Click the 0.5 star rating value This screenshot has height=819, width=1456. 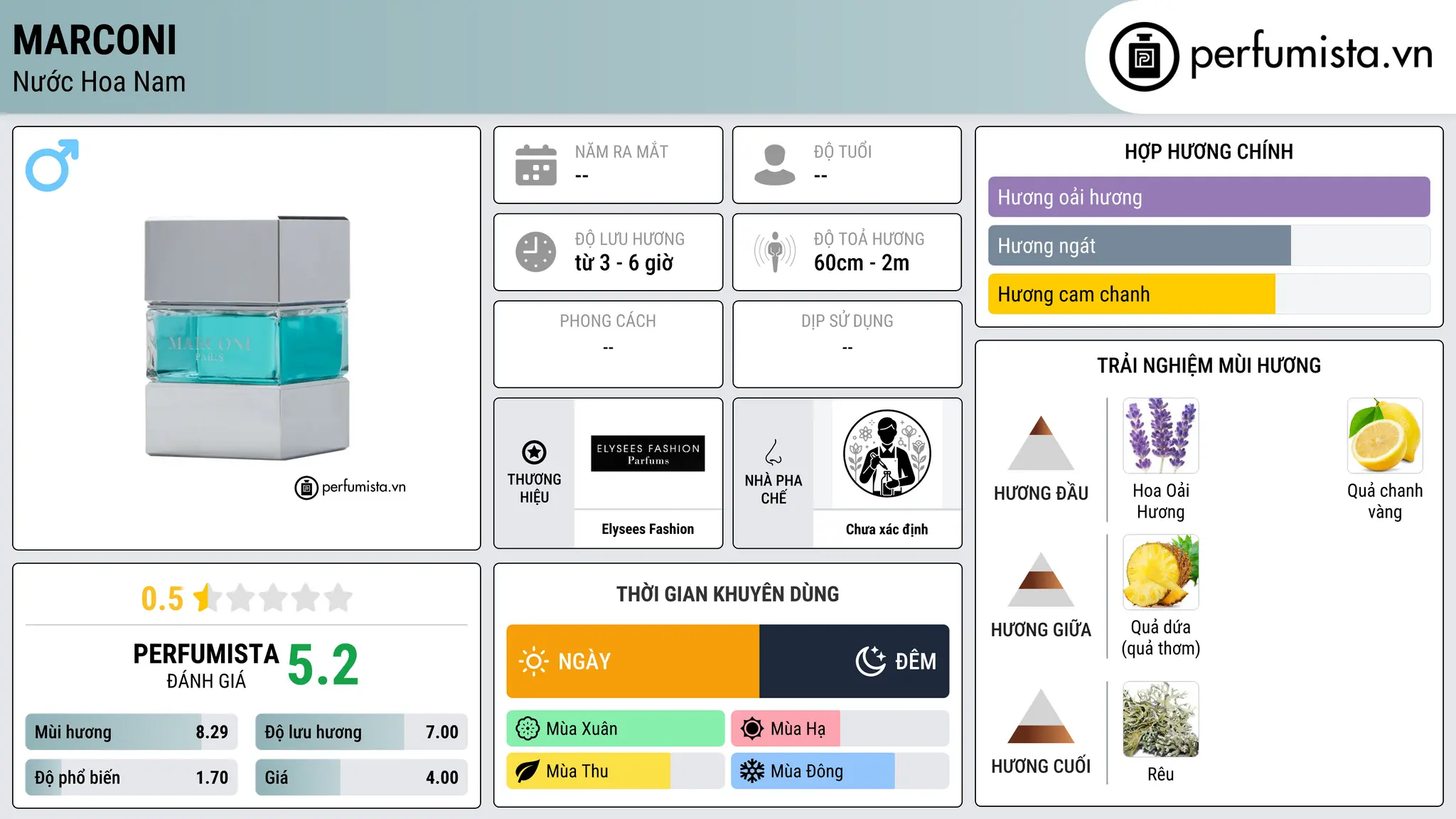click(x=162, y=599)
